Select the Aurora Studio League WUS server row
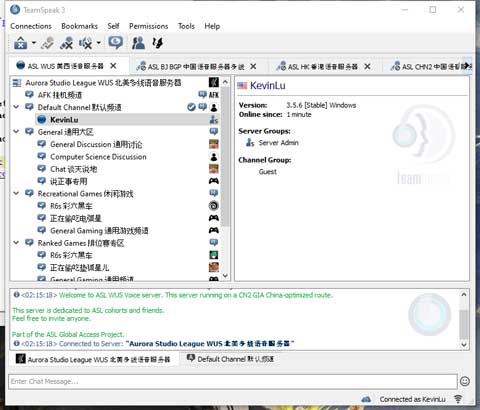The width and height of the screenshot is (480, 410). point(115,82)
